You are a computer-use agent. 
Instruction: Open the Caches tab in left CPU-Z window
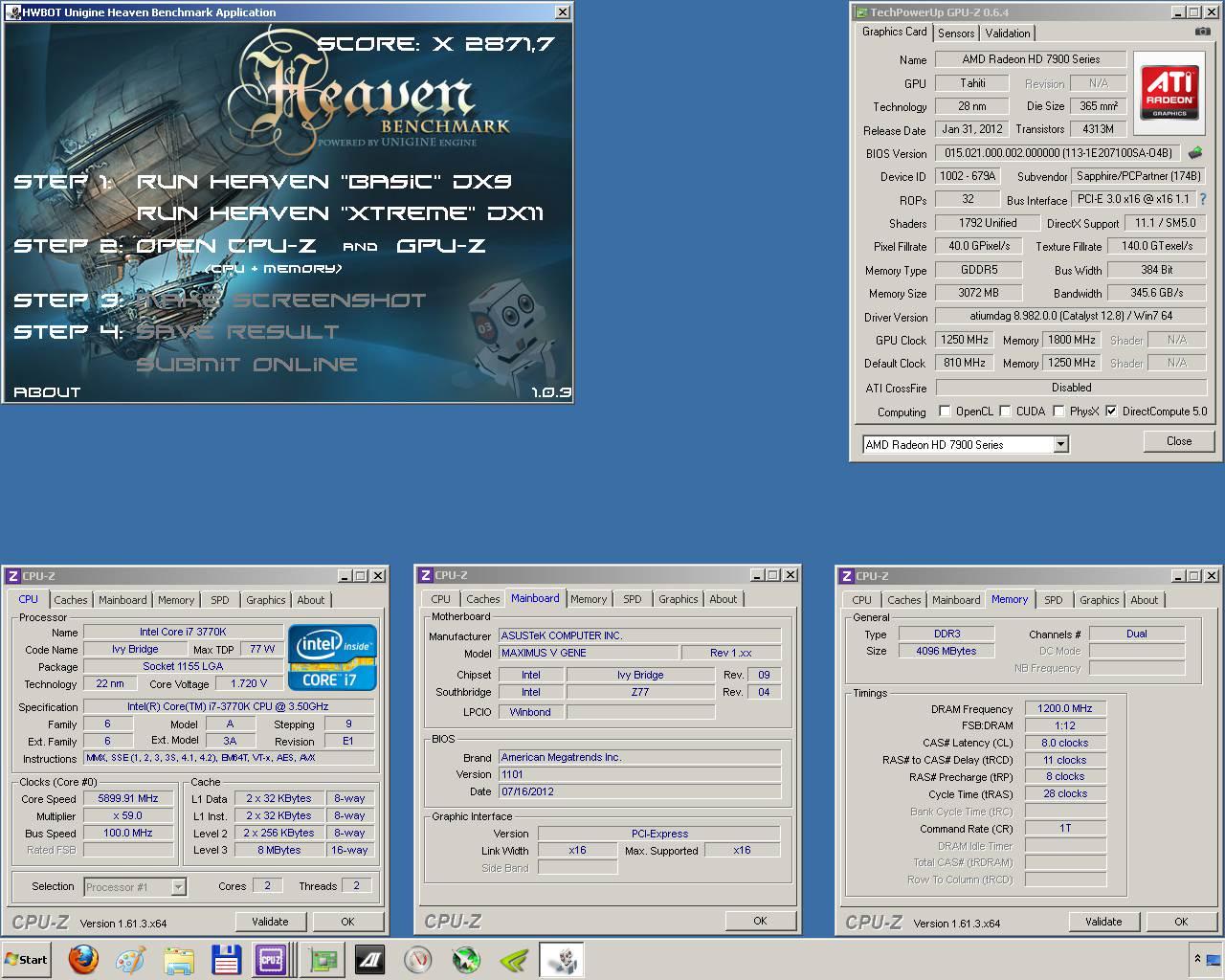pyautogui.click(x=71, y=600)
